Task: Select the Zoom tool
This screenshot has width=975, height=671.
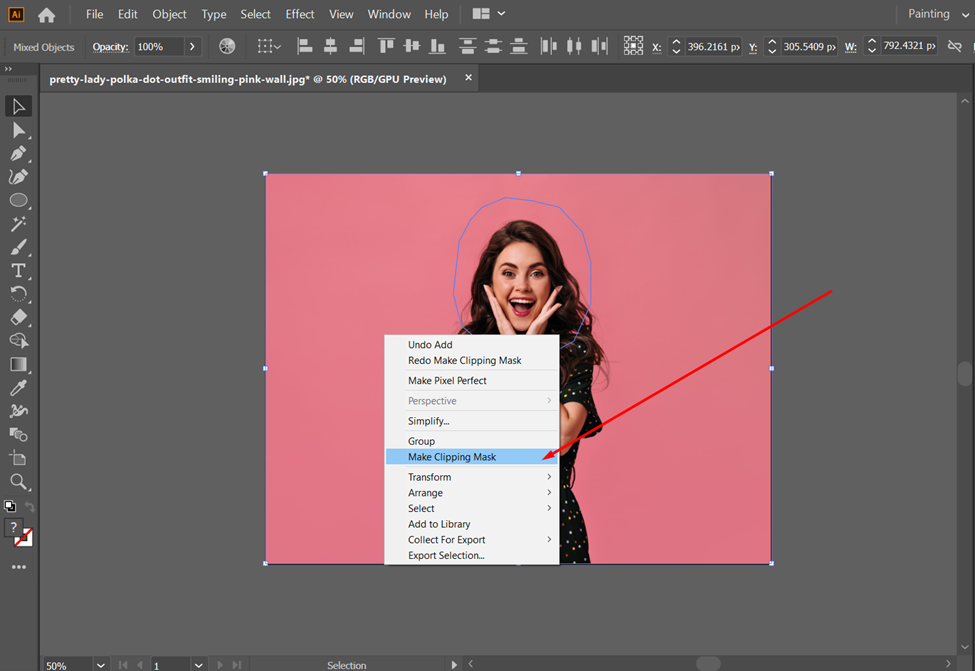Action: tap(18, 482)
